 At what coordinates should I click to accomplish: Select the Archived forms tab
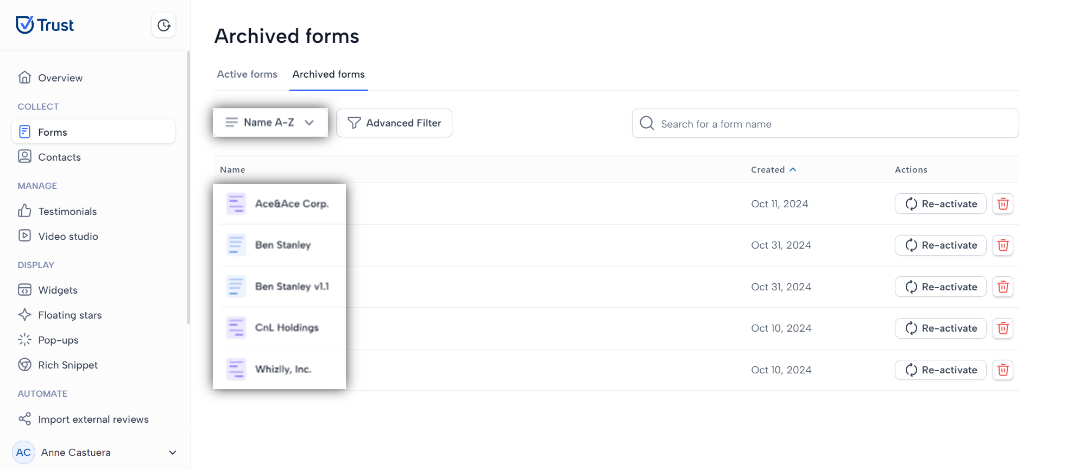point(329,74)
